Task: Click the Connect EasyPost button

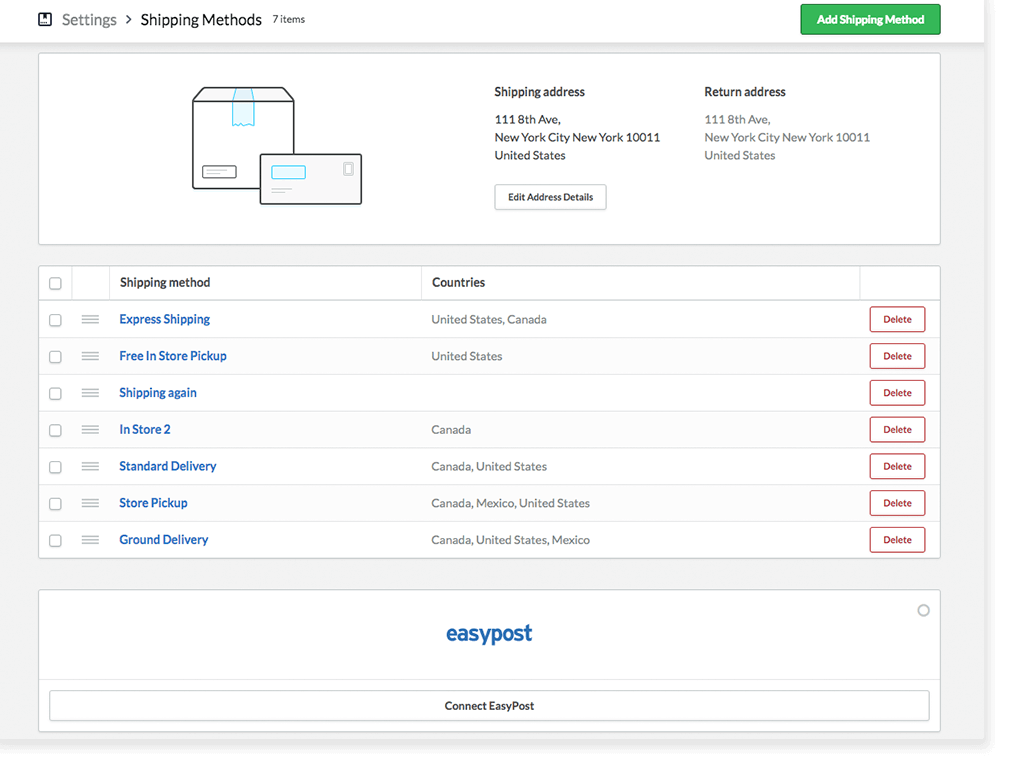Action: [x=489, y=706]
